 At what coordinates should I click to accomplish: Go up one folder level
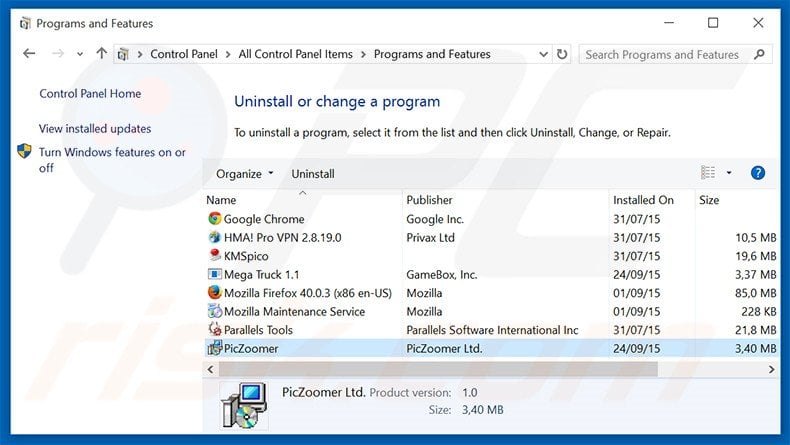tap(102, 53)
